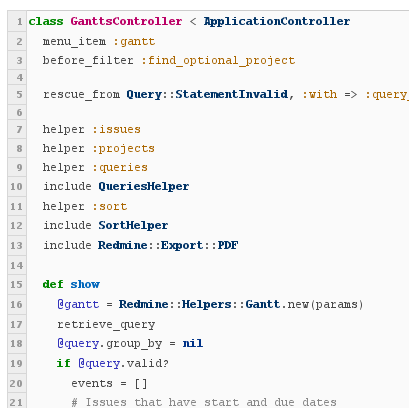
Task: Click line number 5 in the gutter
Action: pos(20,95)
